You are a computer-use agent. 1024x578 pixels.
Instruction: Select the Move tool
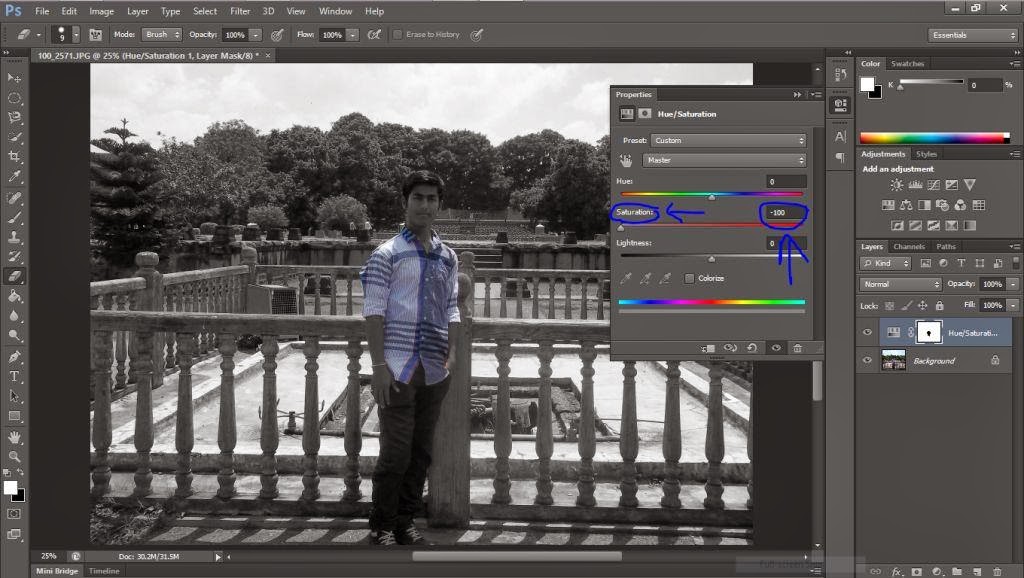[x=14, y=76]
